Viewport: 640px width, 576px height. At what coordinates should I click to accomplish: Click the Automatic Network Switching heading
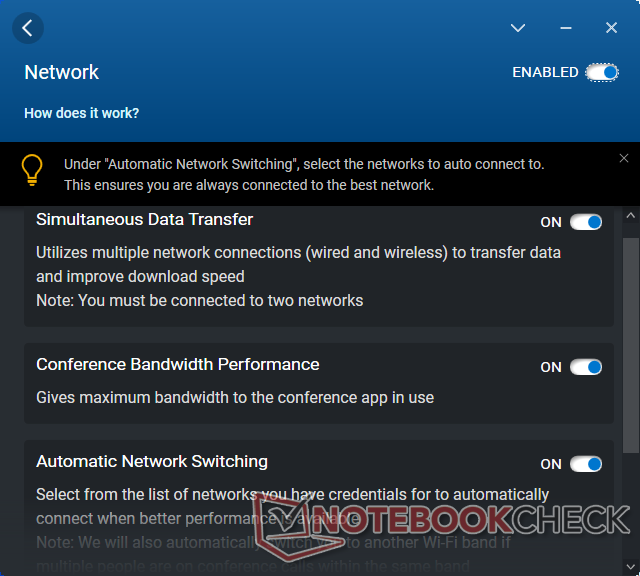(x=152, y=461)
